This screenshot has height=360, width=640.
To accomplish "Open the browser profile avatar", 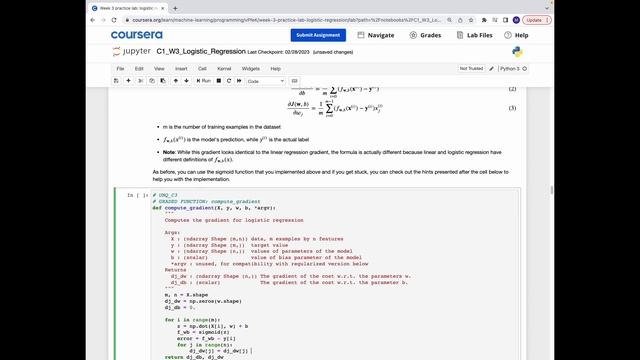I will point(516,20).
